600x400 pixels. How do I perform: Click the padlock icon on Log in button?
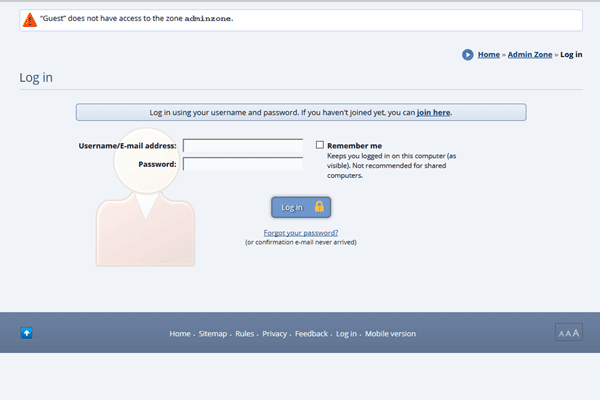coord(319,207)
